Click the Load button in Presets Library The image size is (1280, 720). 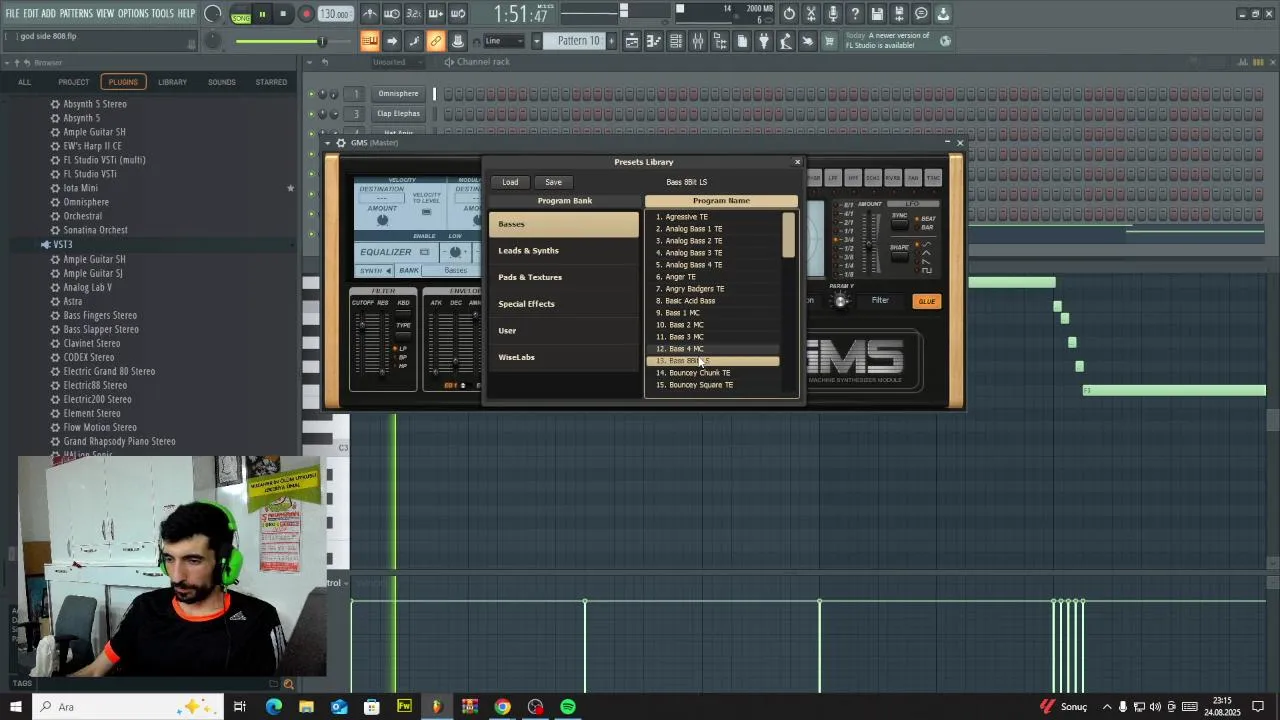click(510, 182)
